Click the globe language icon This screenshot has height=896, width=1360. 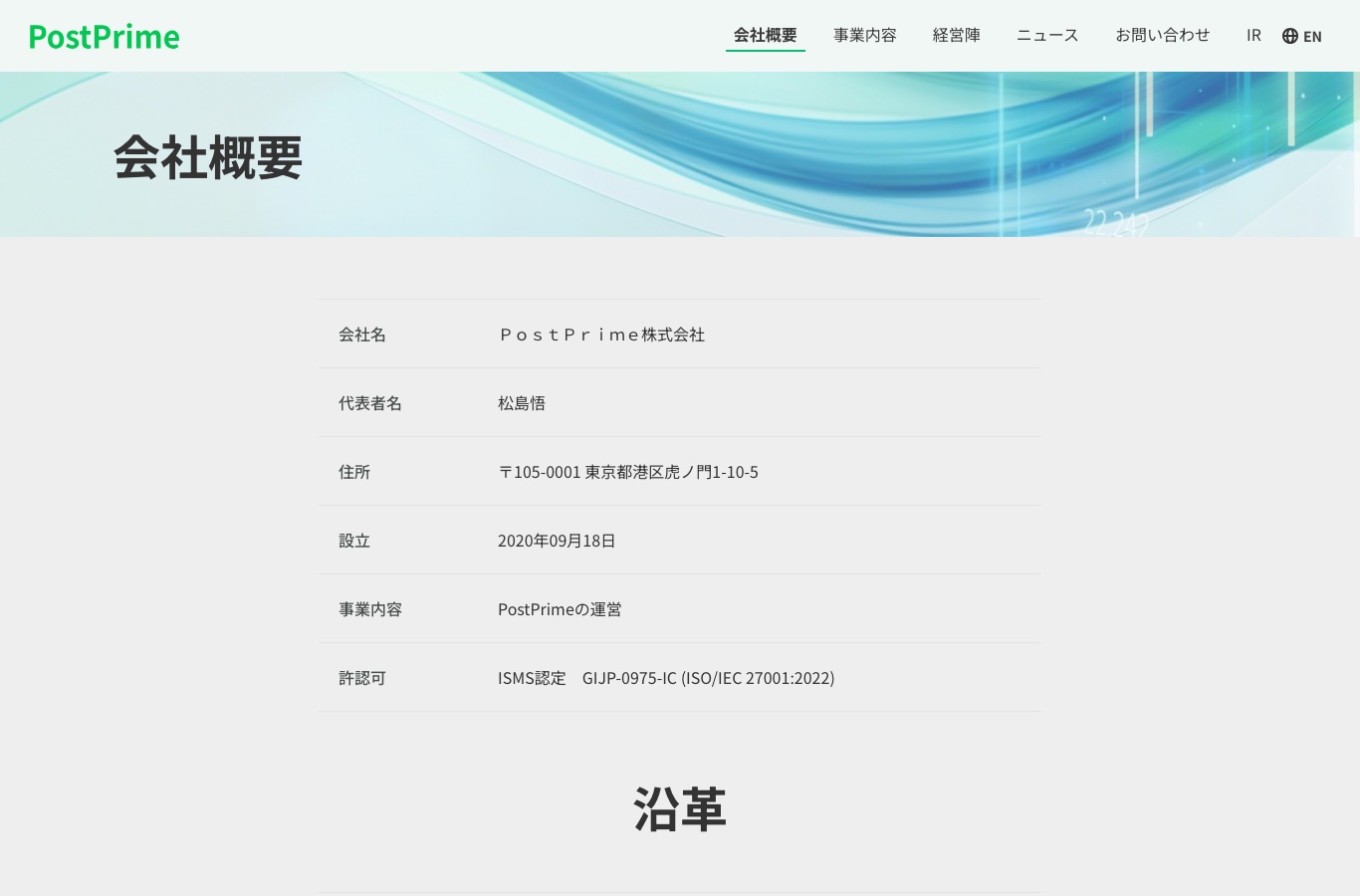point(1290,36)
